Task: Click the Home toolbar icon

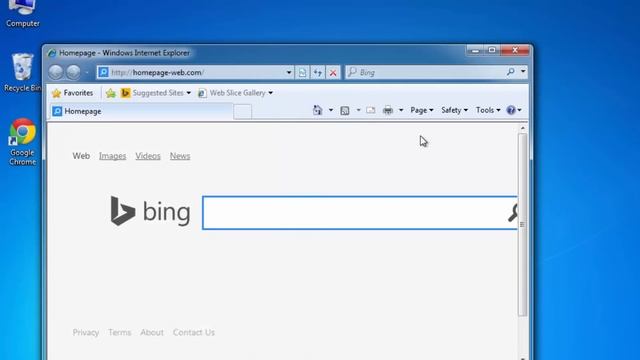Action: click(318, 110)
